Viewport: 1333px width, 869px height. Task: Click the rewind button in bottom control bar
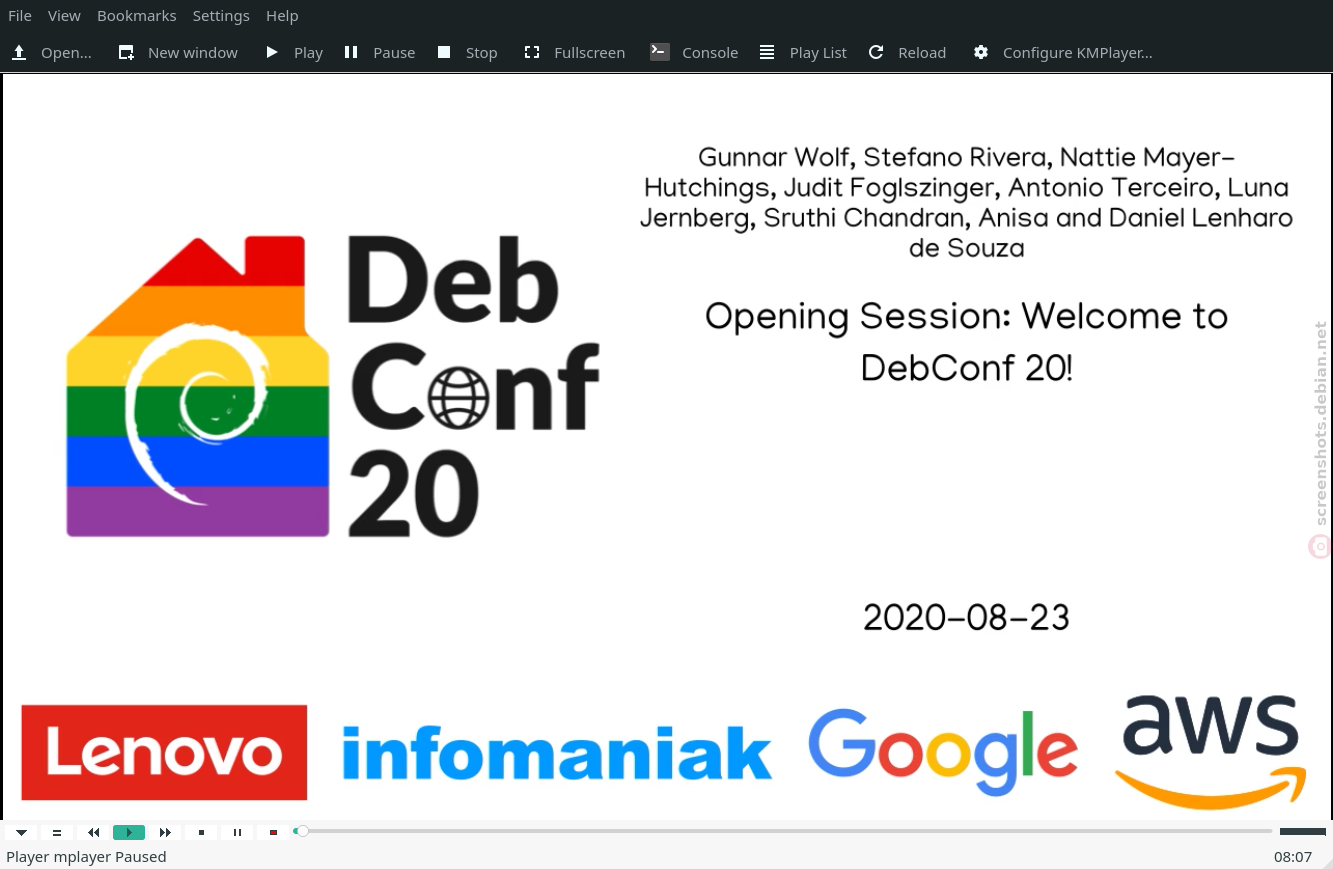point(93,832)
